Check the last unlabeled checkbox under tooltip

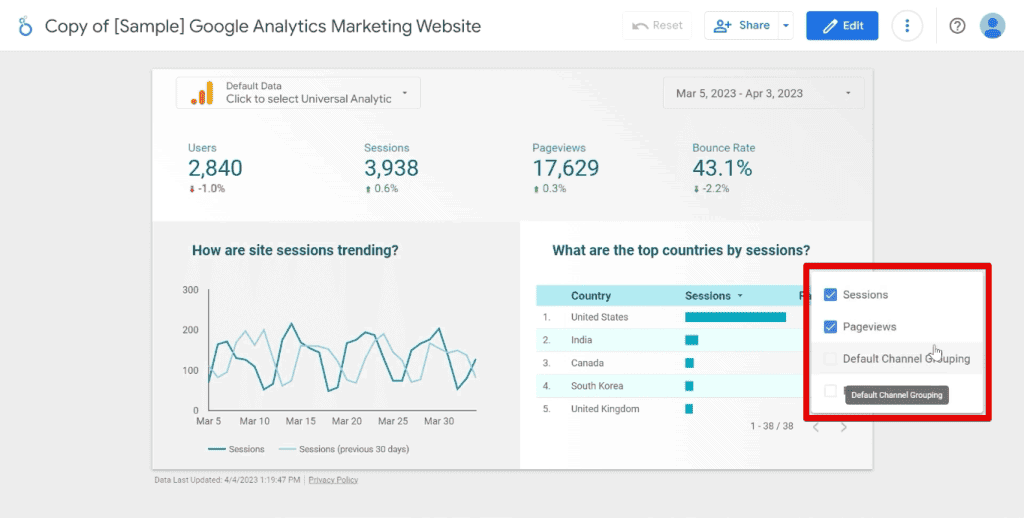[830, 391]
